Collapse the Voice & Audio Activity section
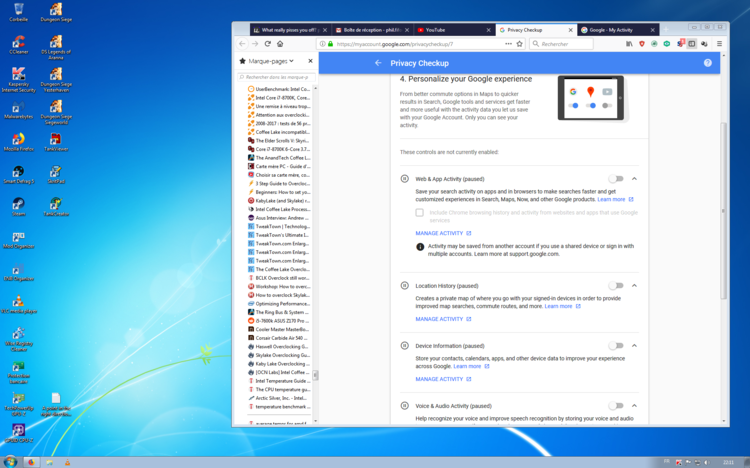This screenshot has width=750, height=468. [635, 406]
